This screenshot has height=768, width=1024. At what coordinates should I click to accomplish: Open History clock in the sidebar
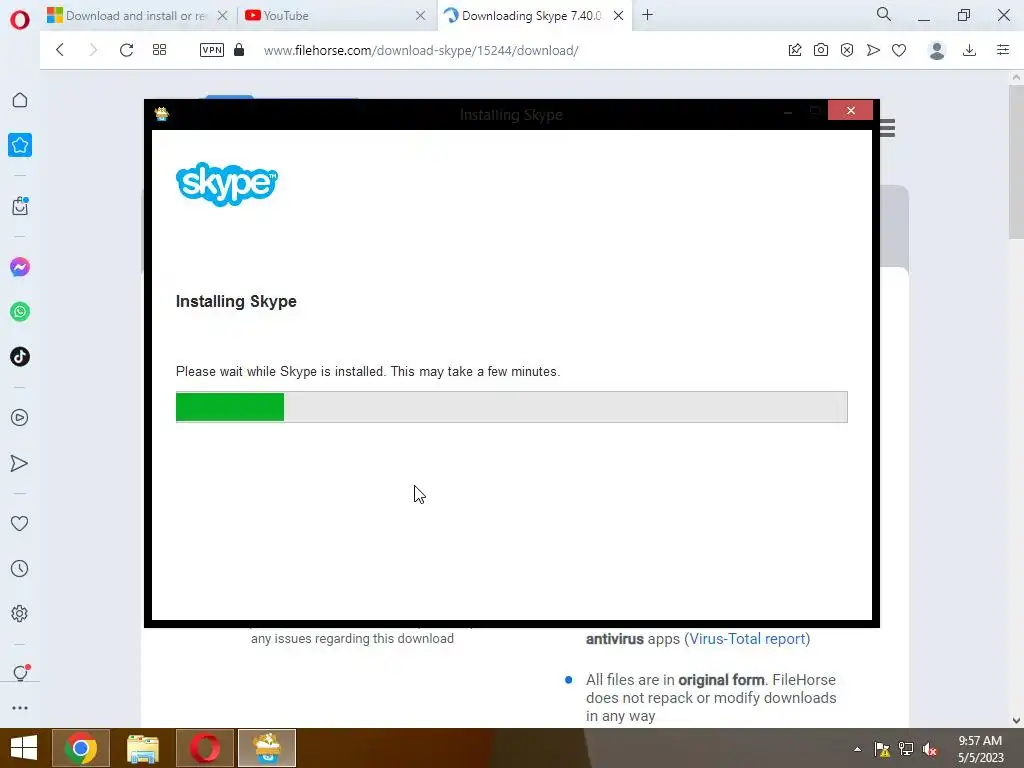click(20, 569)
